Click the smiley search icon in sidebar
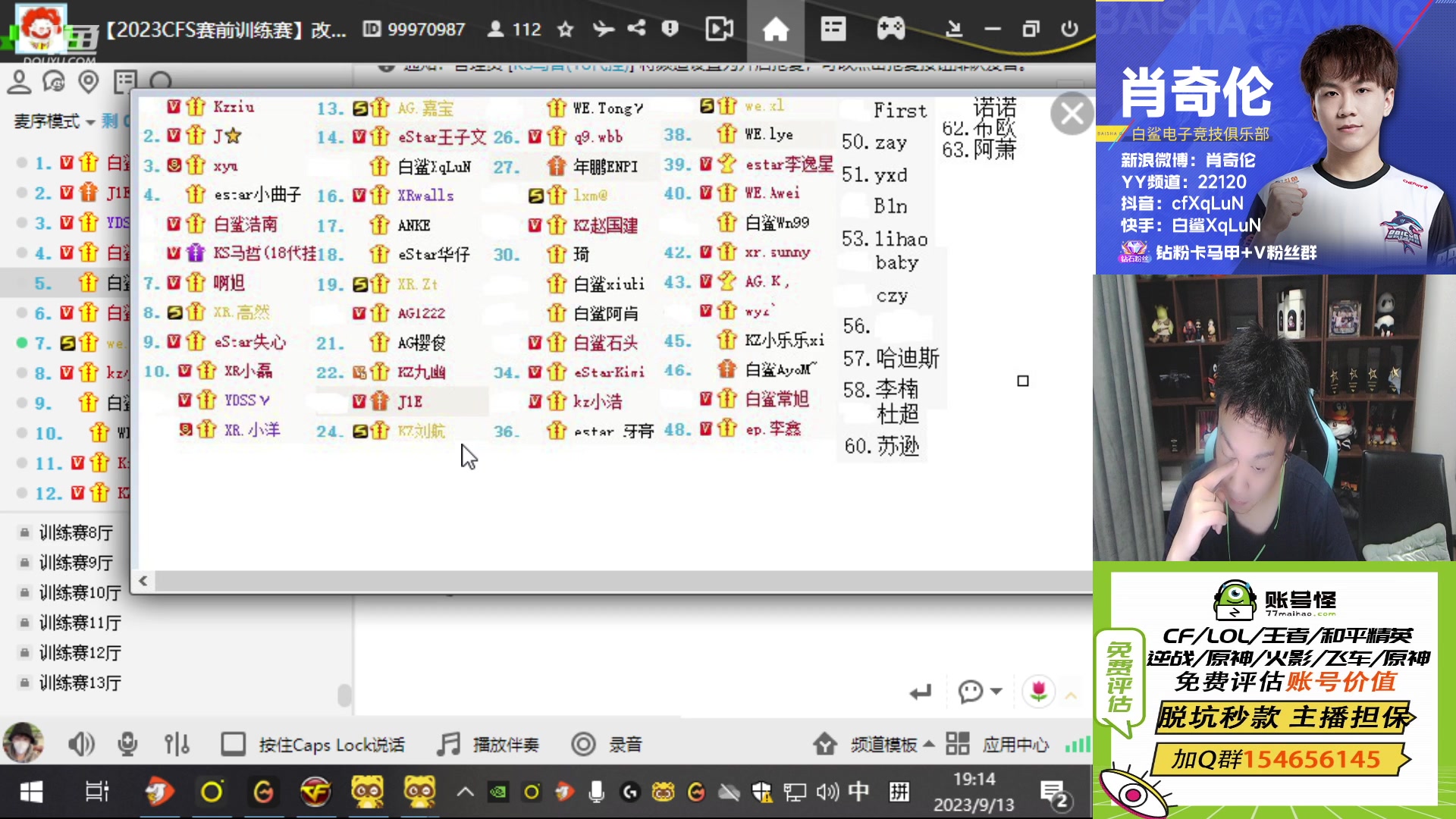Screen dimensions: 1456x819 click(x=54, y=82)
